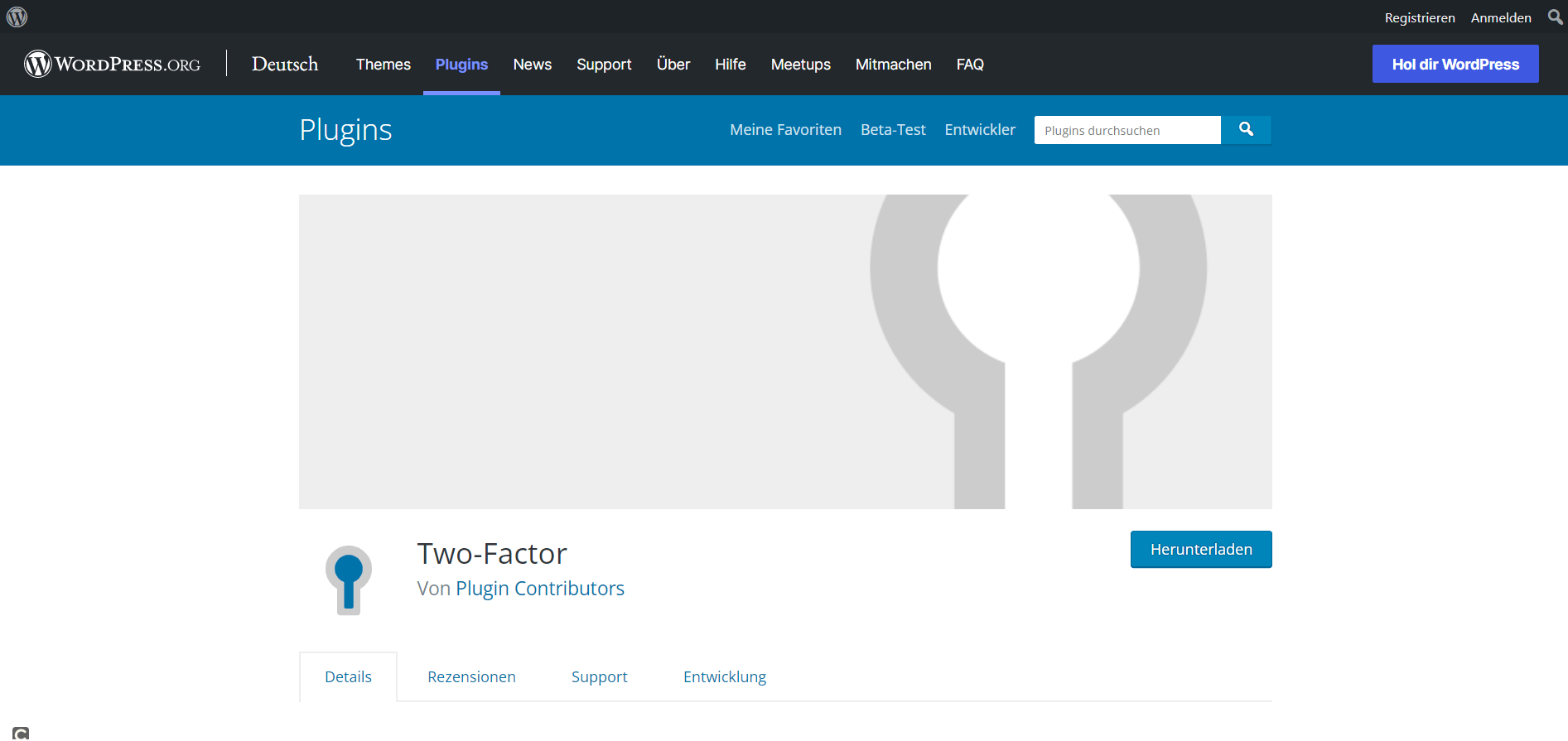Open the Beta-Test link
This screenshot has width=1568, height=741.
pyautogui.click(x=893, y=130)
